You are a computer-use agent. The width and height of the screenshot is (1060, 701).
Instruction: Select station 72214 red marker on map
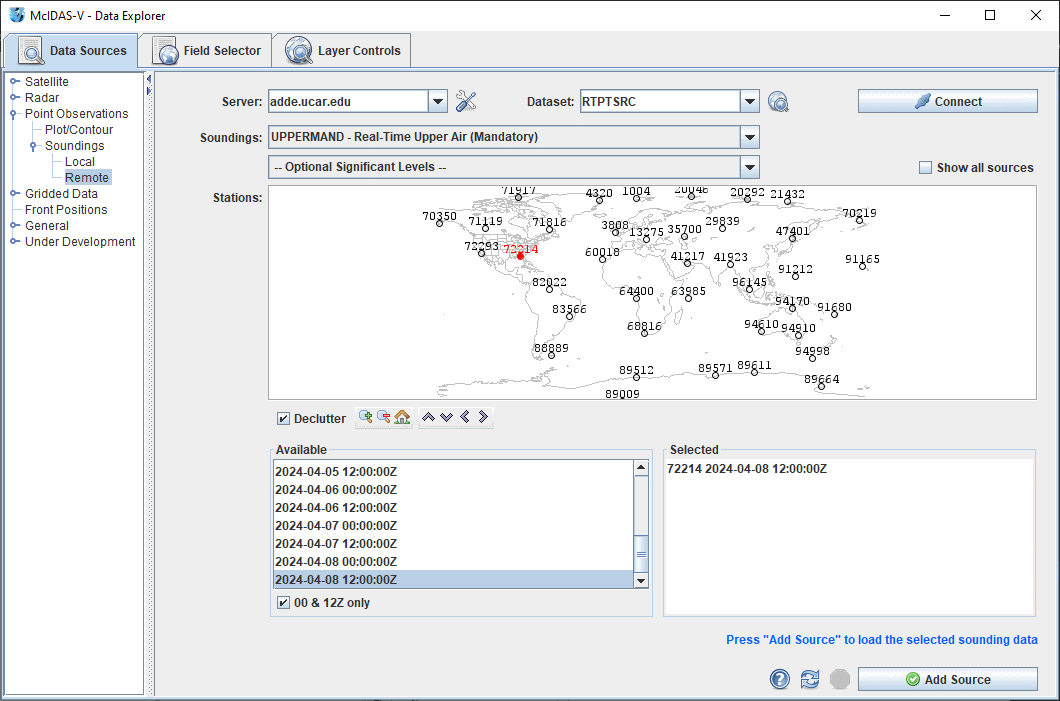520,256
